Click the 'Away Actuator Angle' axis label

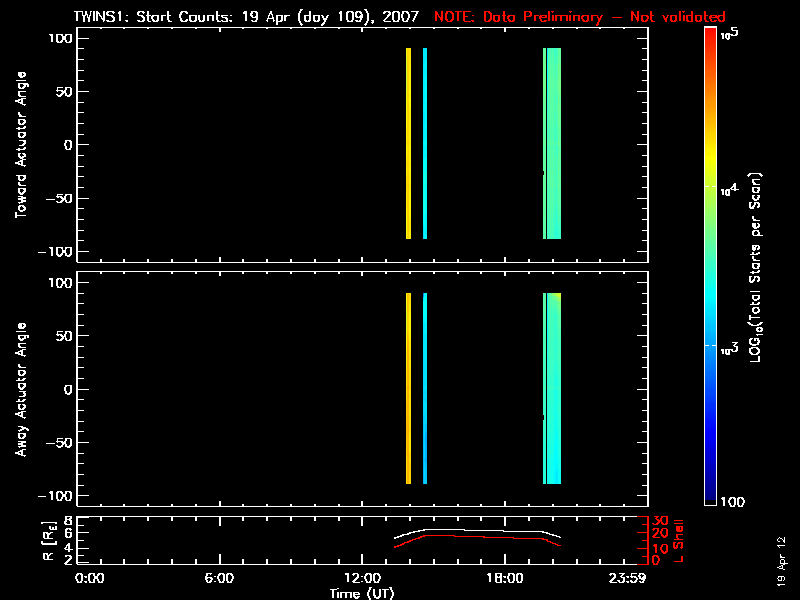click(x=20, y=388)
